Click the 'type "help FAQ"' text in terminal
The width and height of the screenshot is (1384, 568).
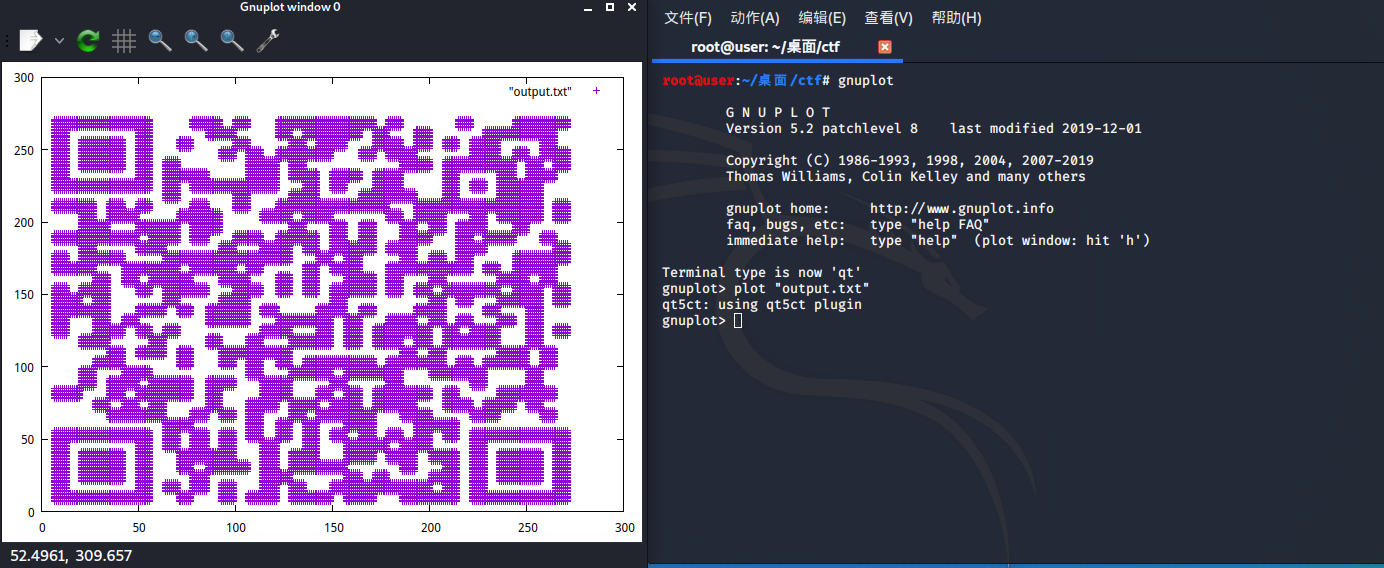point(930,225)
